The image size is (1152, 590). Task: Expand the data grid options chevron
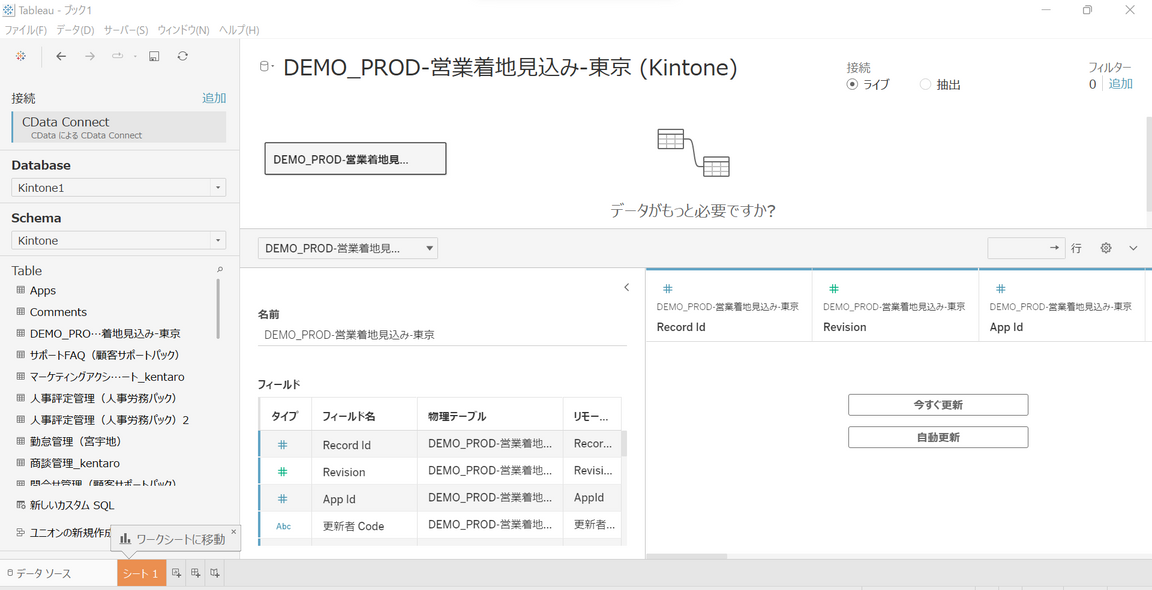point(1133,248)
